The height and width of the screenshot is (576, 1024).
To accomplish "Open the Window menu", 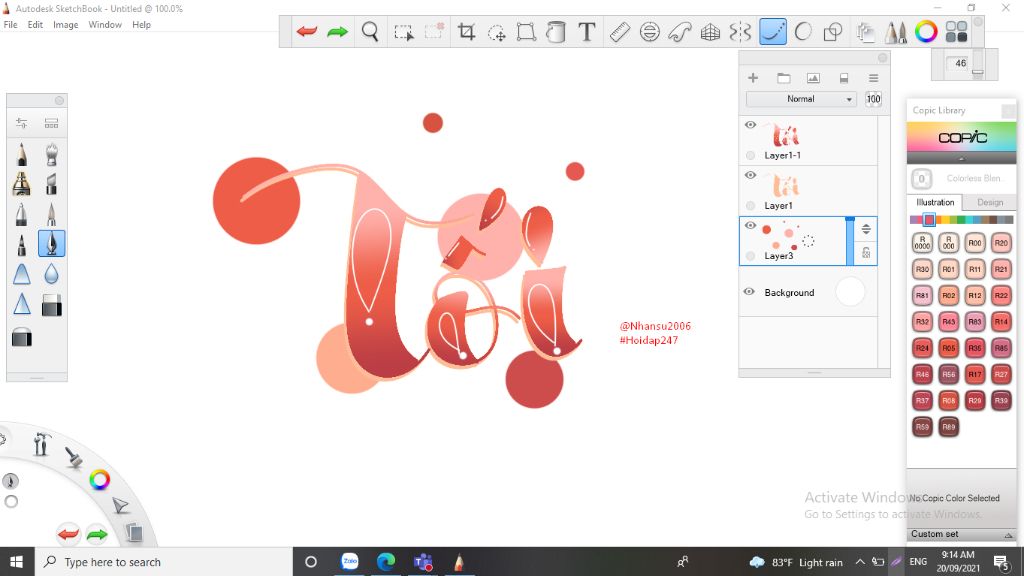I will tap(105, 25).
